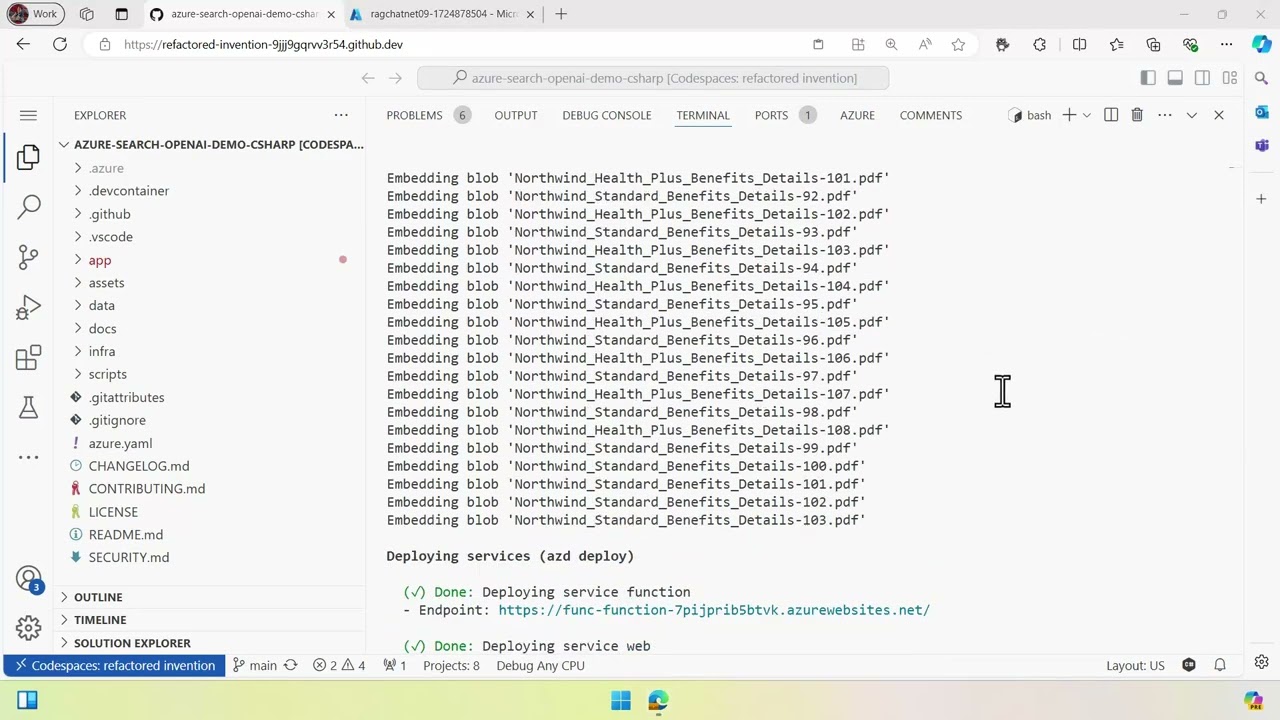Screen dimensions: 1280x720
Task: Open the Search view in activity bar
Action: pyautogui.click(x=28, y=207)
